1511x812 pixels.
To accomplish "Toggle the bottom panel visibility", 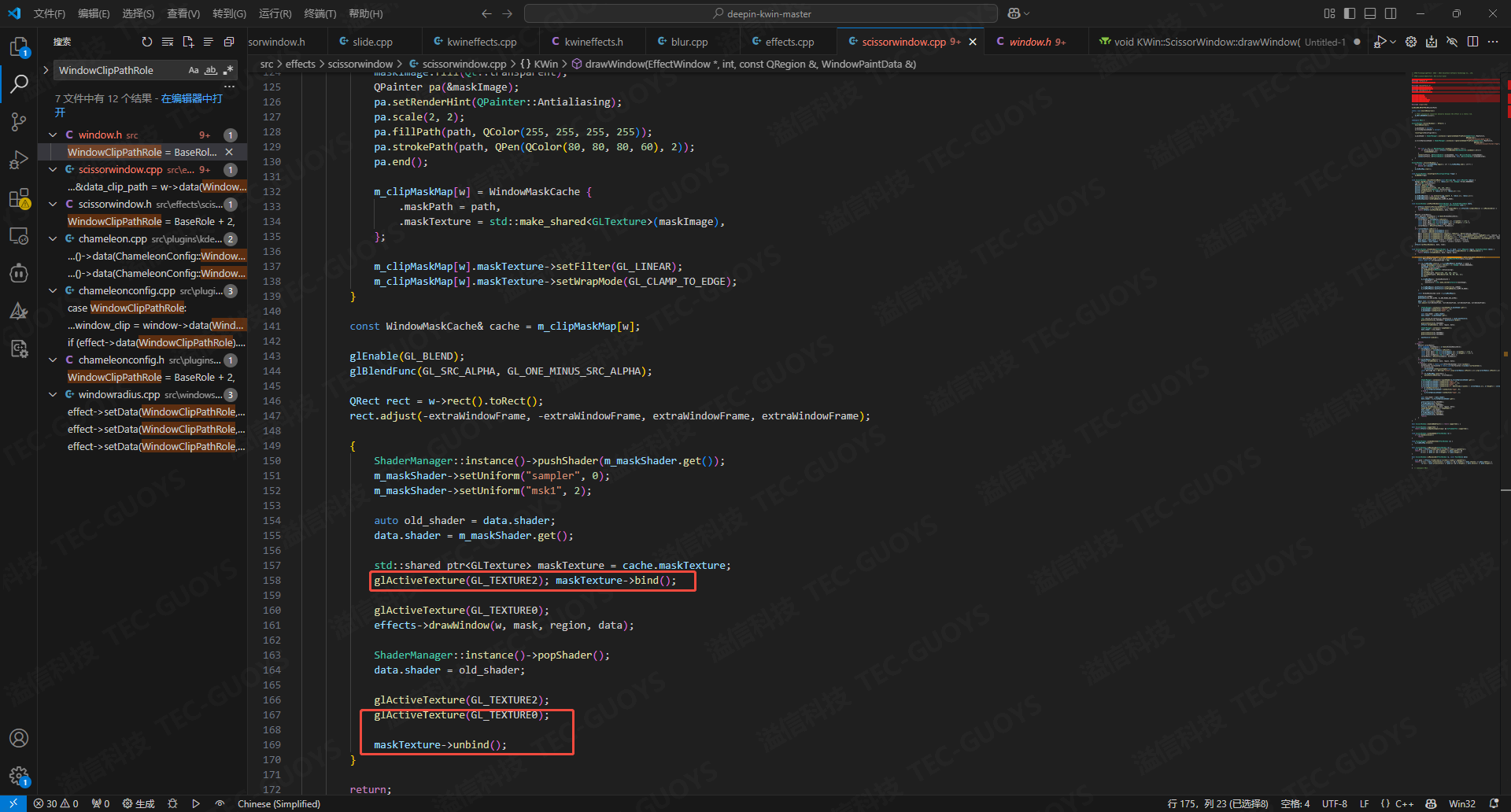I will point(1370,13).
